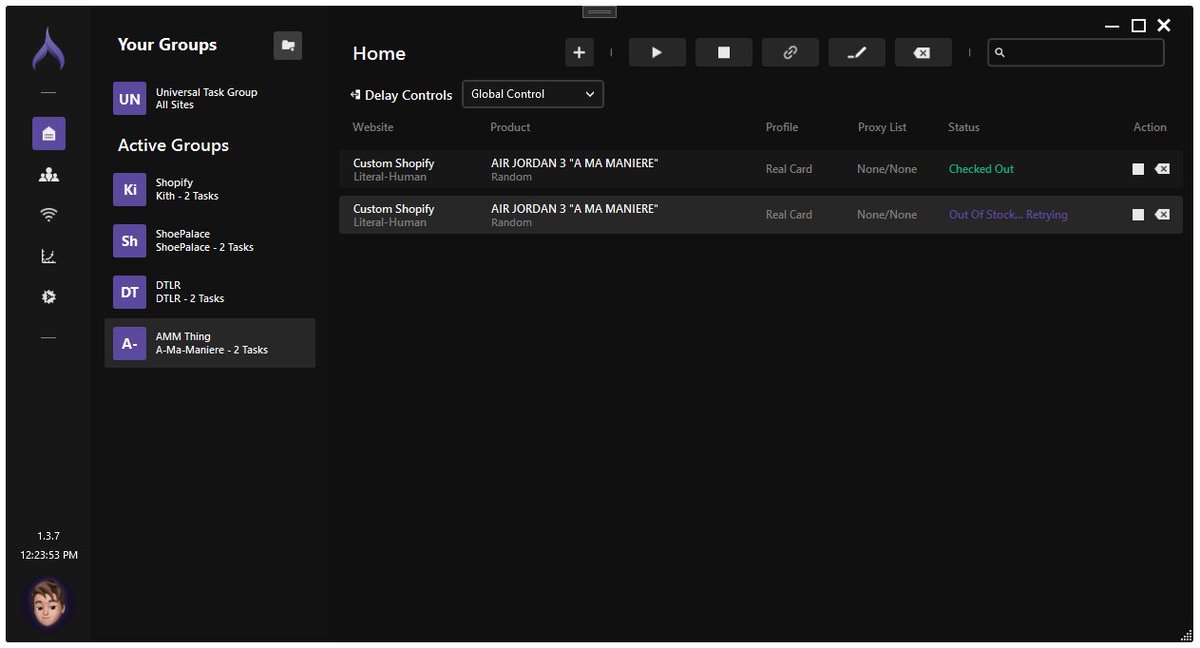
Task: Minimize the application window
Action: click(1112, 26)
